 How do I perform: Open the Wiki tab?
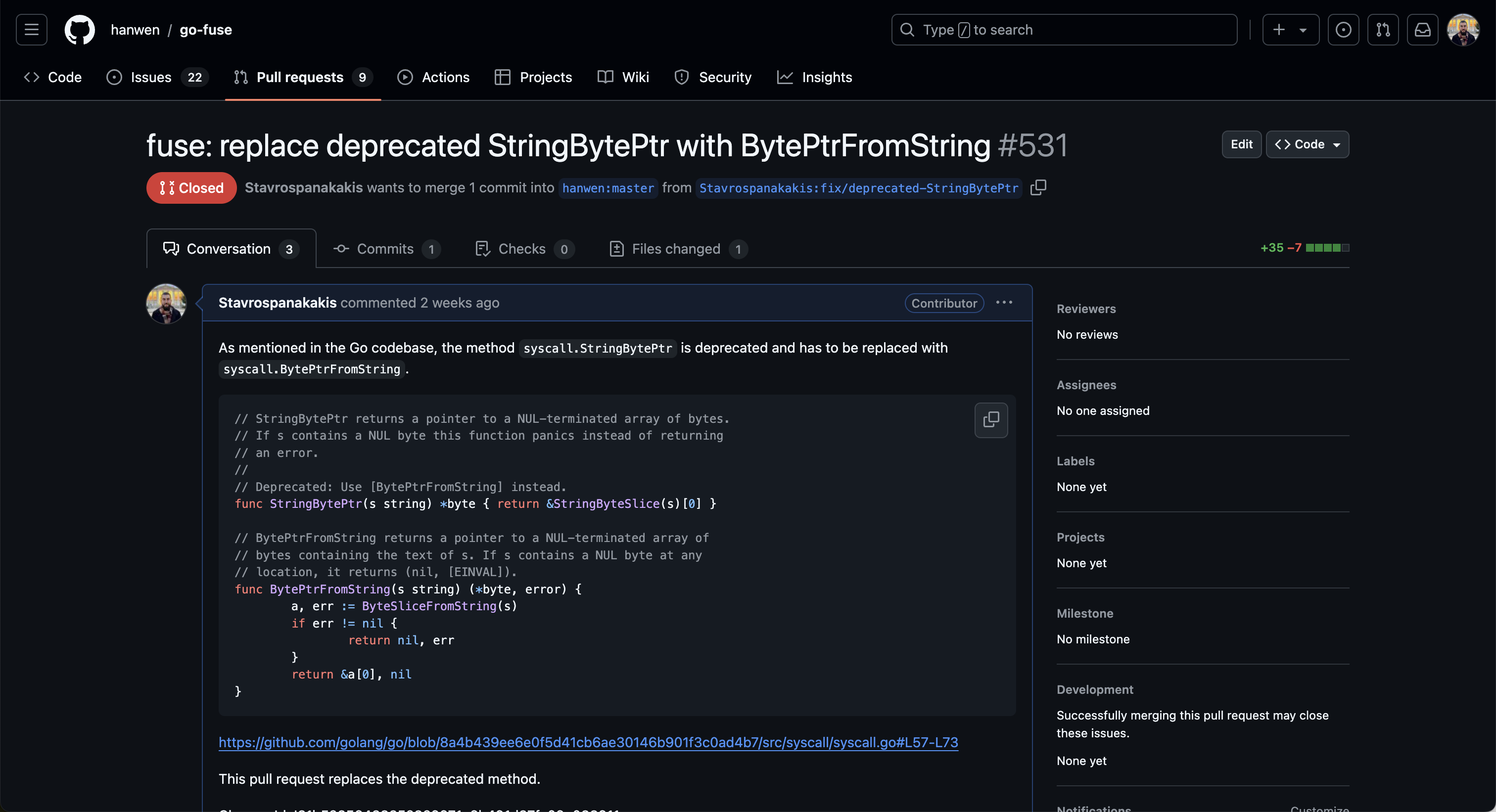point(623,77)
